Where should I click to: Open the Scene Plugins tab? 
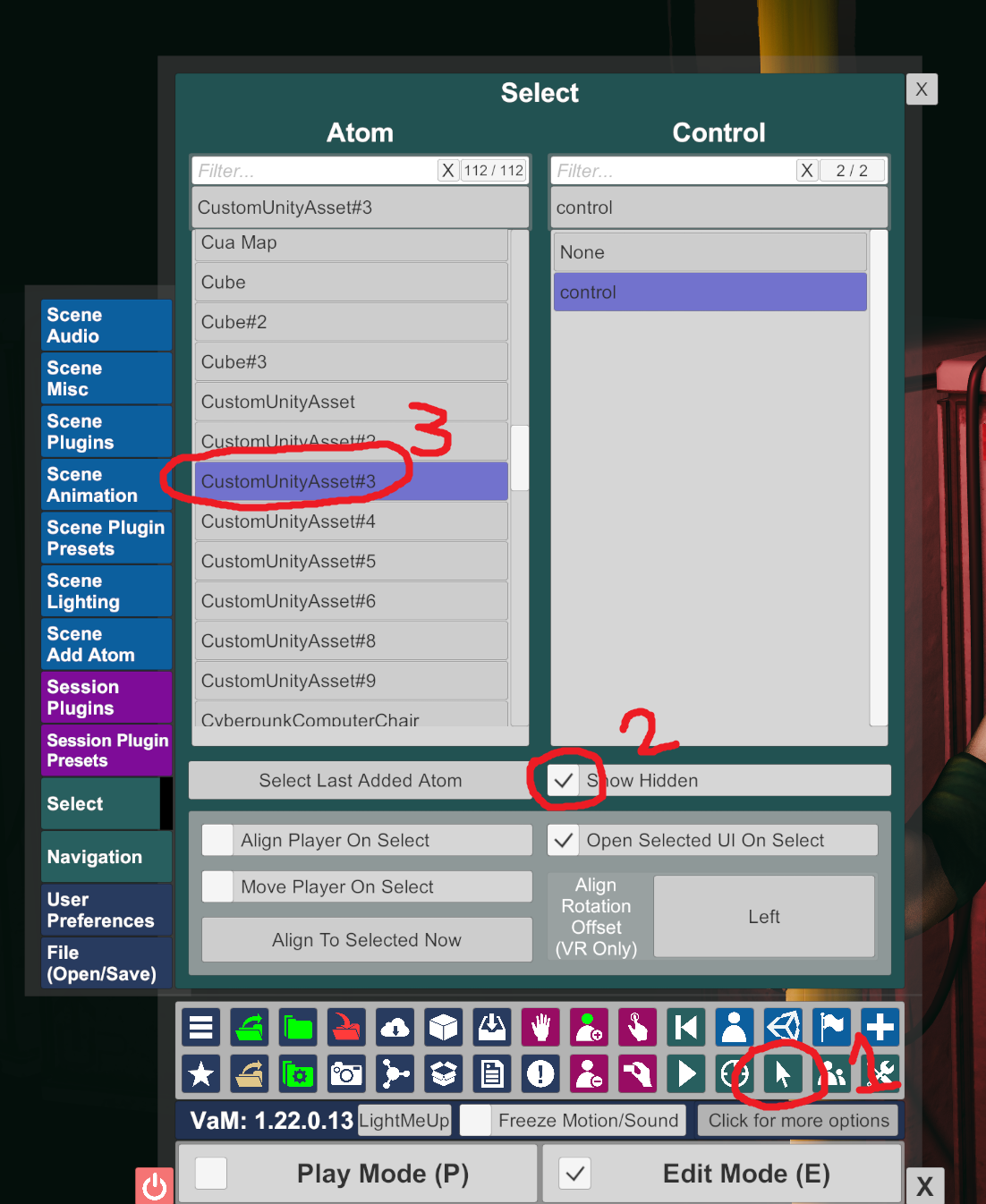[106, 432]
